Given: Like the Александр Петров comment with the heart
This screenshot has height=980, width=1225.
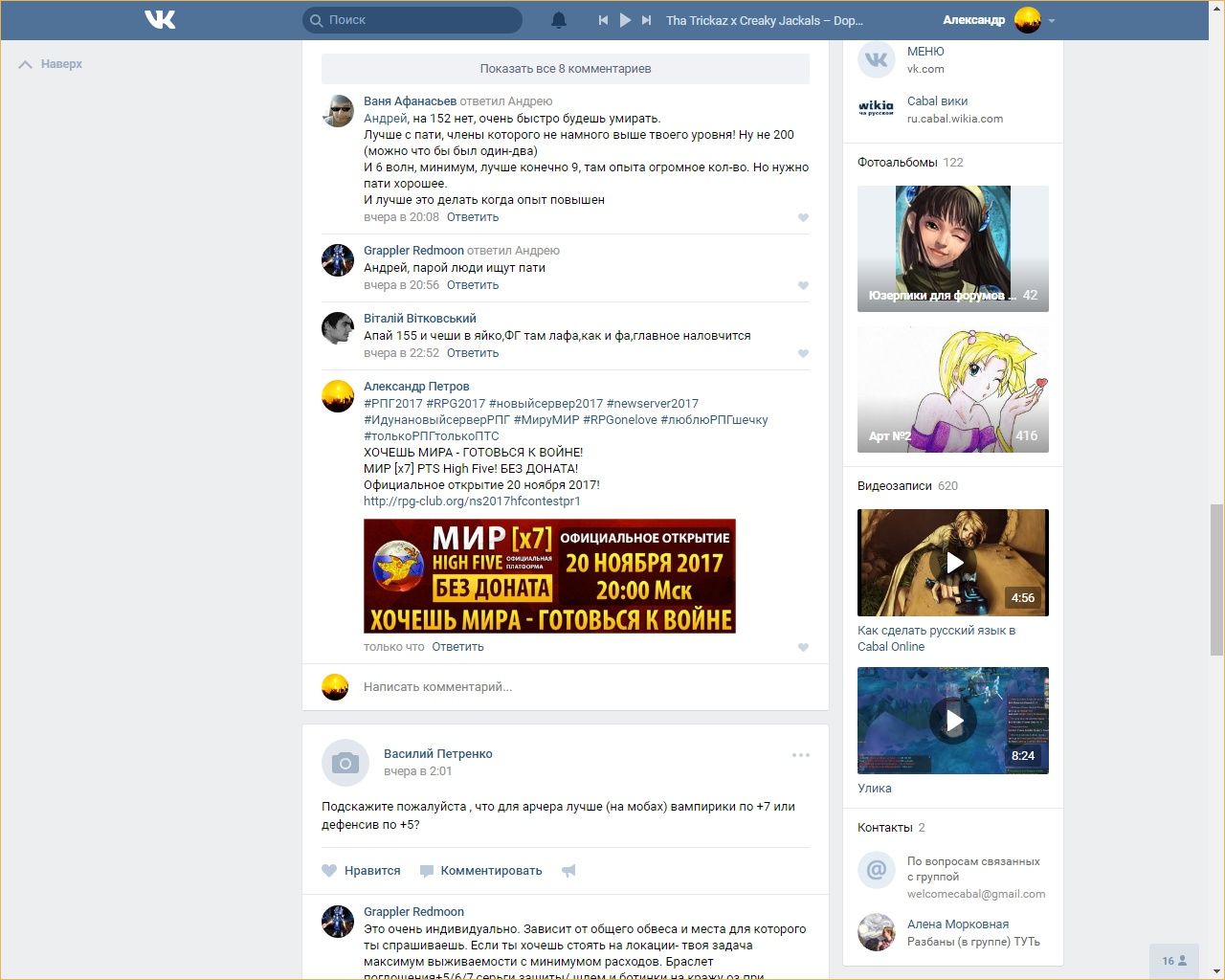Looking at the screenshot, I should click(x=803, y=647).
